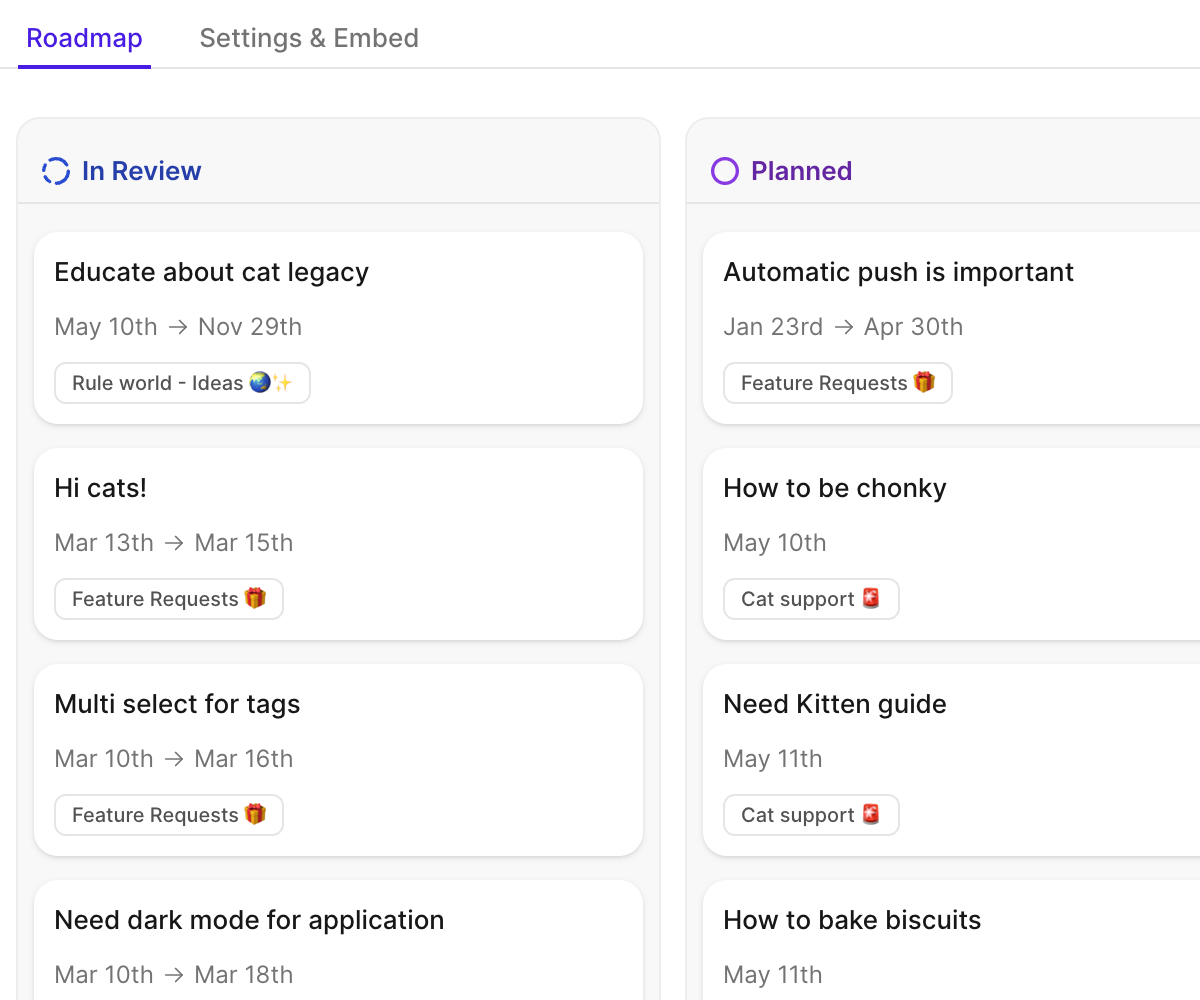The width and height of the screenshot is (1200, 1000).
Task: Click the arrow icon between May 10th and Nov 29th
Action: [178, 326]
